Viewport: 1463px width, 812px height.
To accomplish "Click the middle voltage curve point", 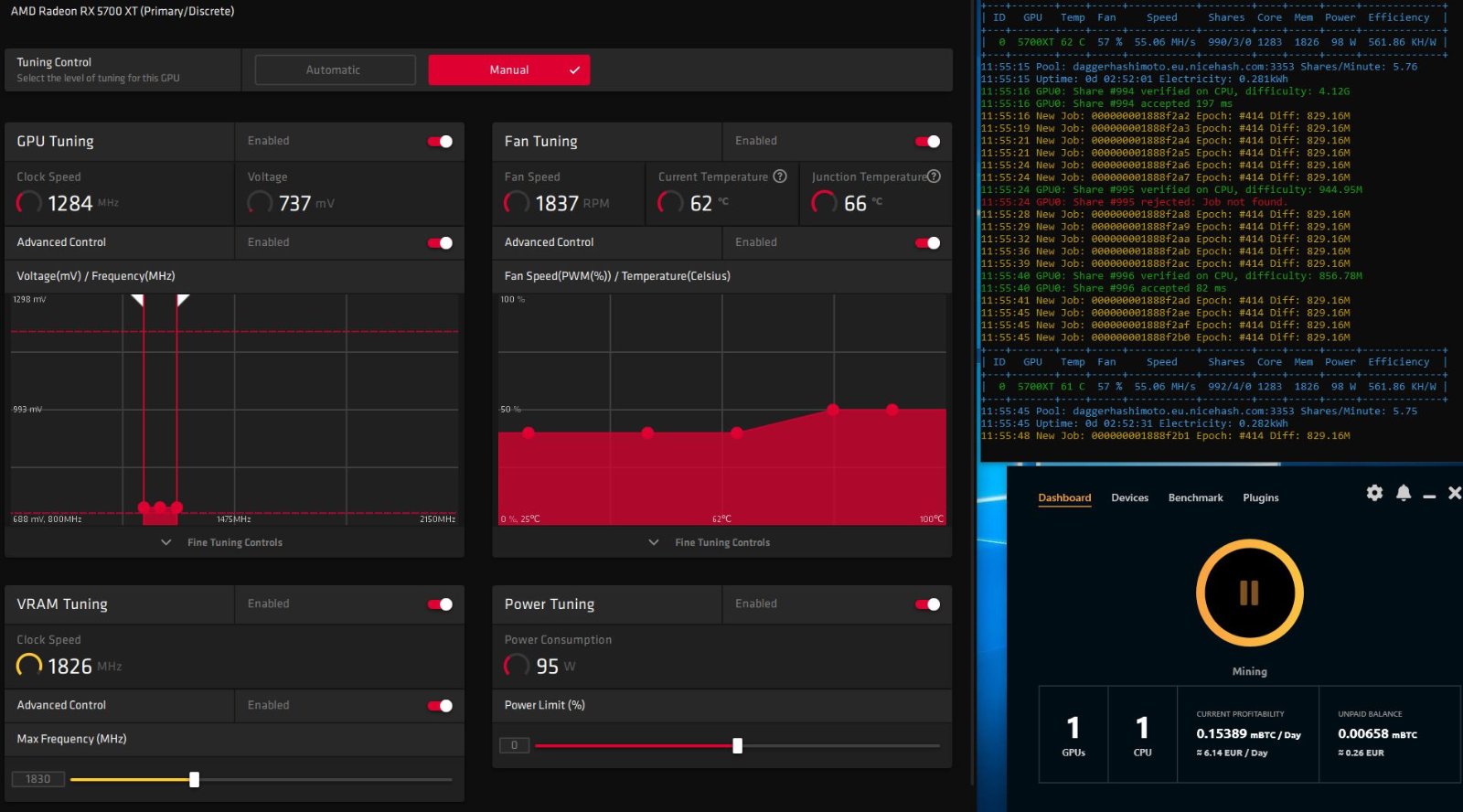I will tap(160, 507).
